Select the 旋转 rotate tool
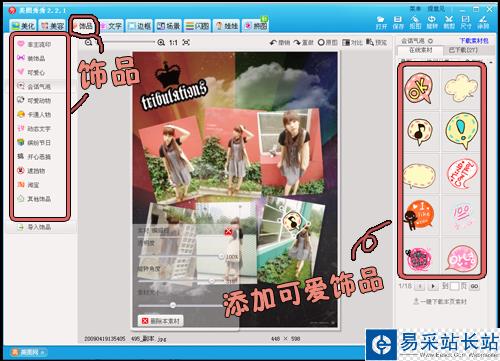The width and height of the screenshot is (500, 361). [x=432, y=23]
